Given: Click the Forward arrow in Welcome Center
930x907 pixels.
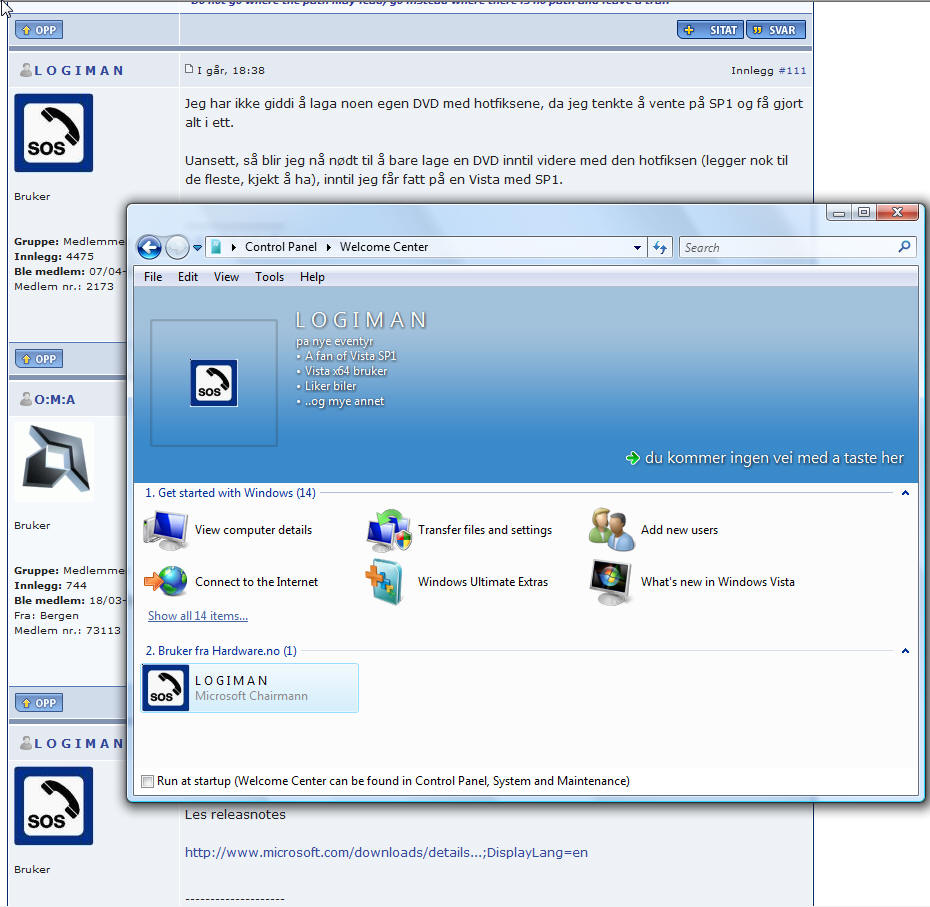Looking at the screenshot, I should (x=177, y=247).
